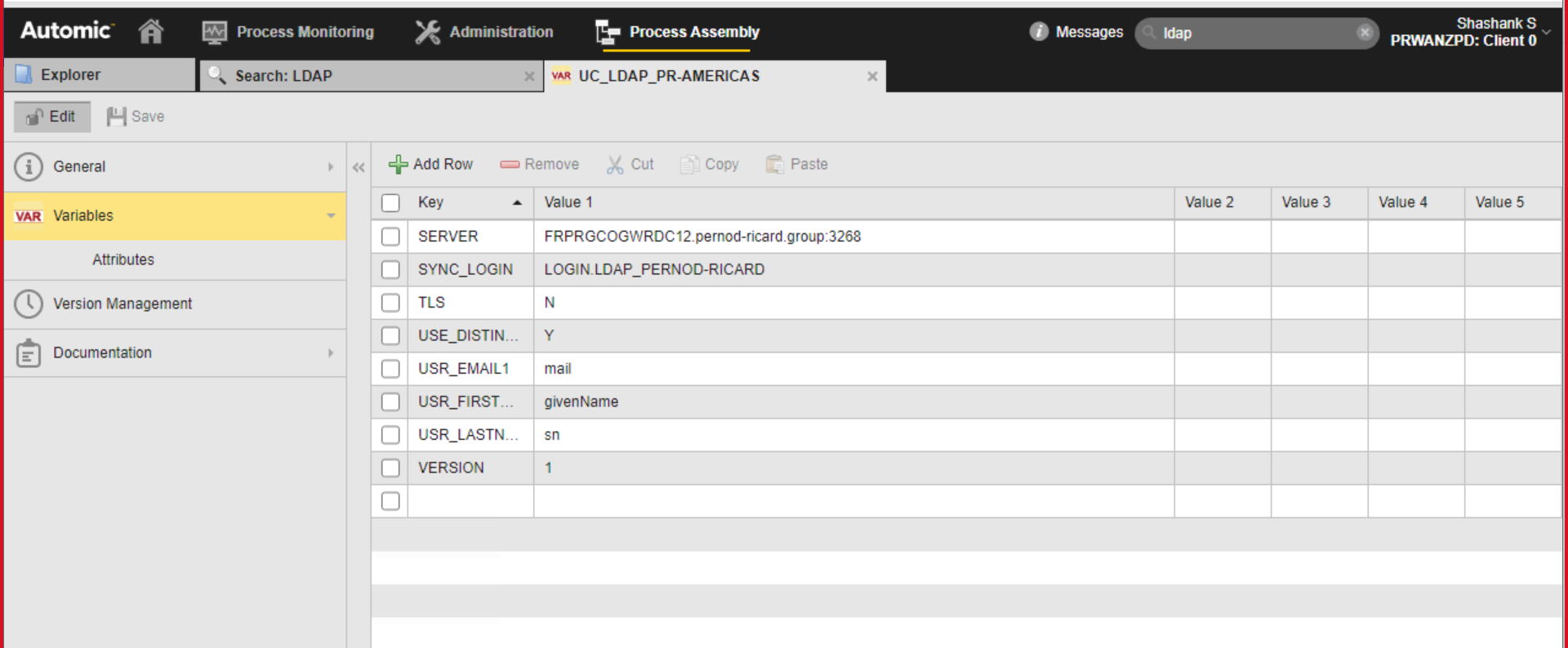The height and width of the screenshot is (648, 1568).
Task: Open user session dropdown for Shashank S
Action: pos(1546,32)
